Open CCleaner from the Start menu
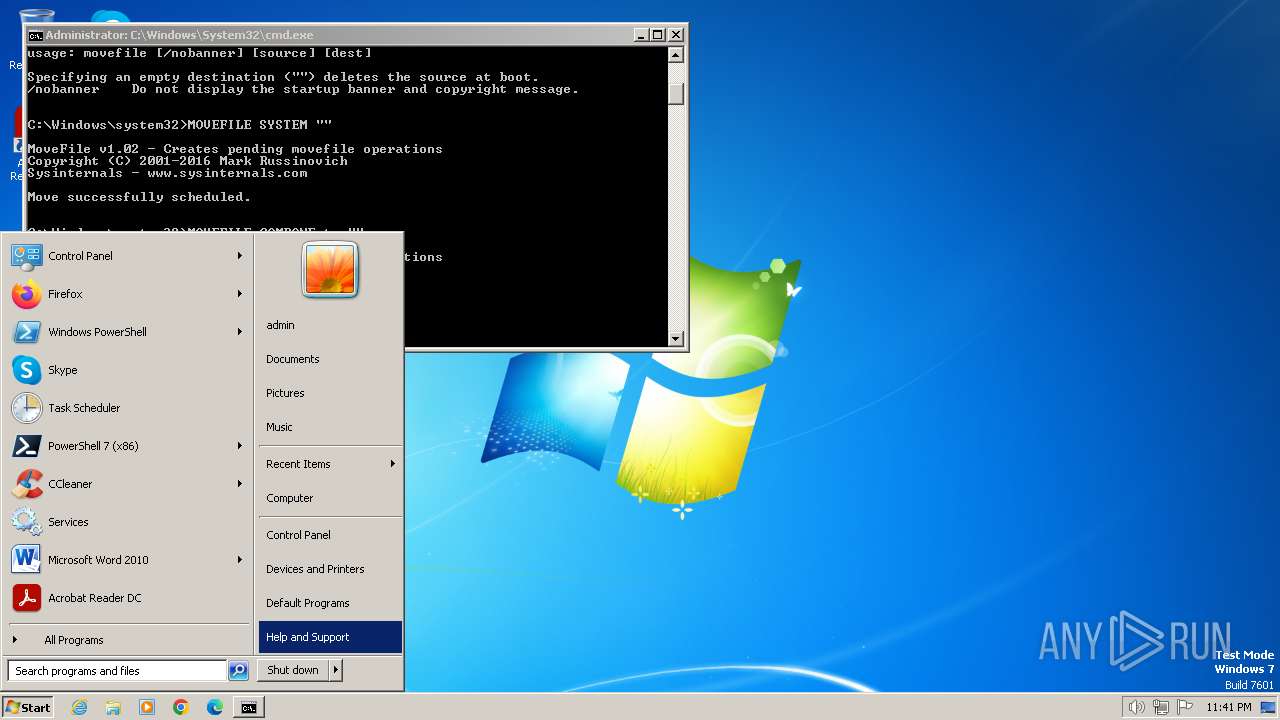This screenshot has width=1280, height=720. click(x=127, y=484)
